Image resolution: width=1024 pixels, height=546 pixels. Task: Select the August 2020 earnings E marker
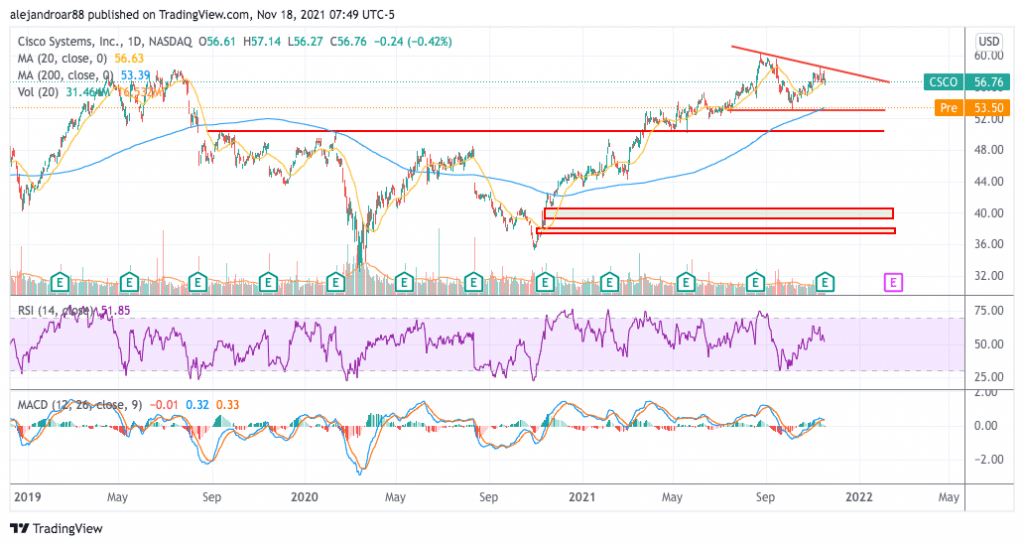click(473, 282)
